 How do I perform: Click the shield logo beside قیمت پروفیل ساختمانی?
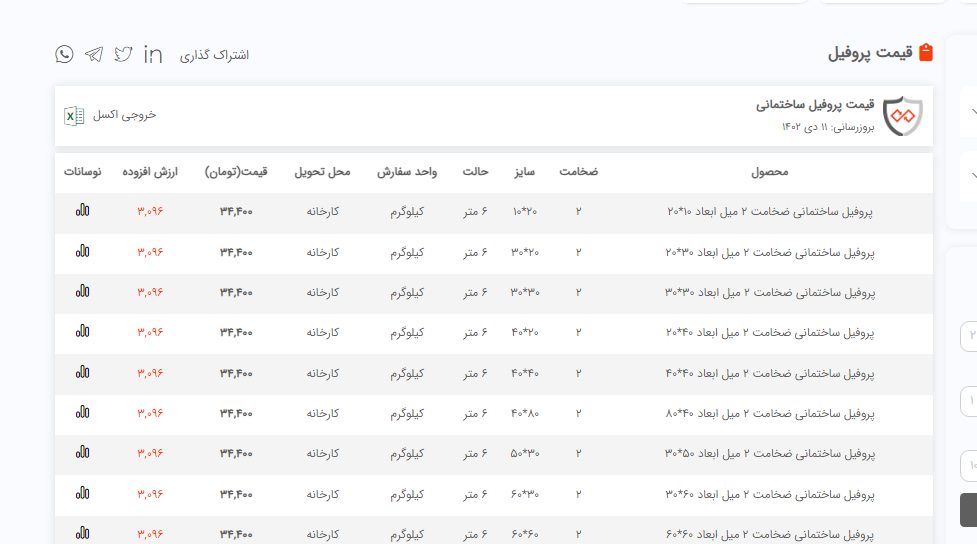pyautogui.click(x=903, y=116)
